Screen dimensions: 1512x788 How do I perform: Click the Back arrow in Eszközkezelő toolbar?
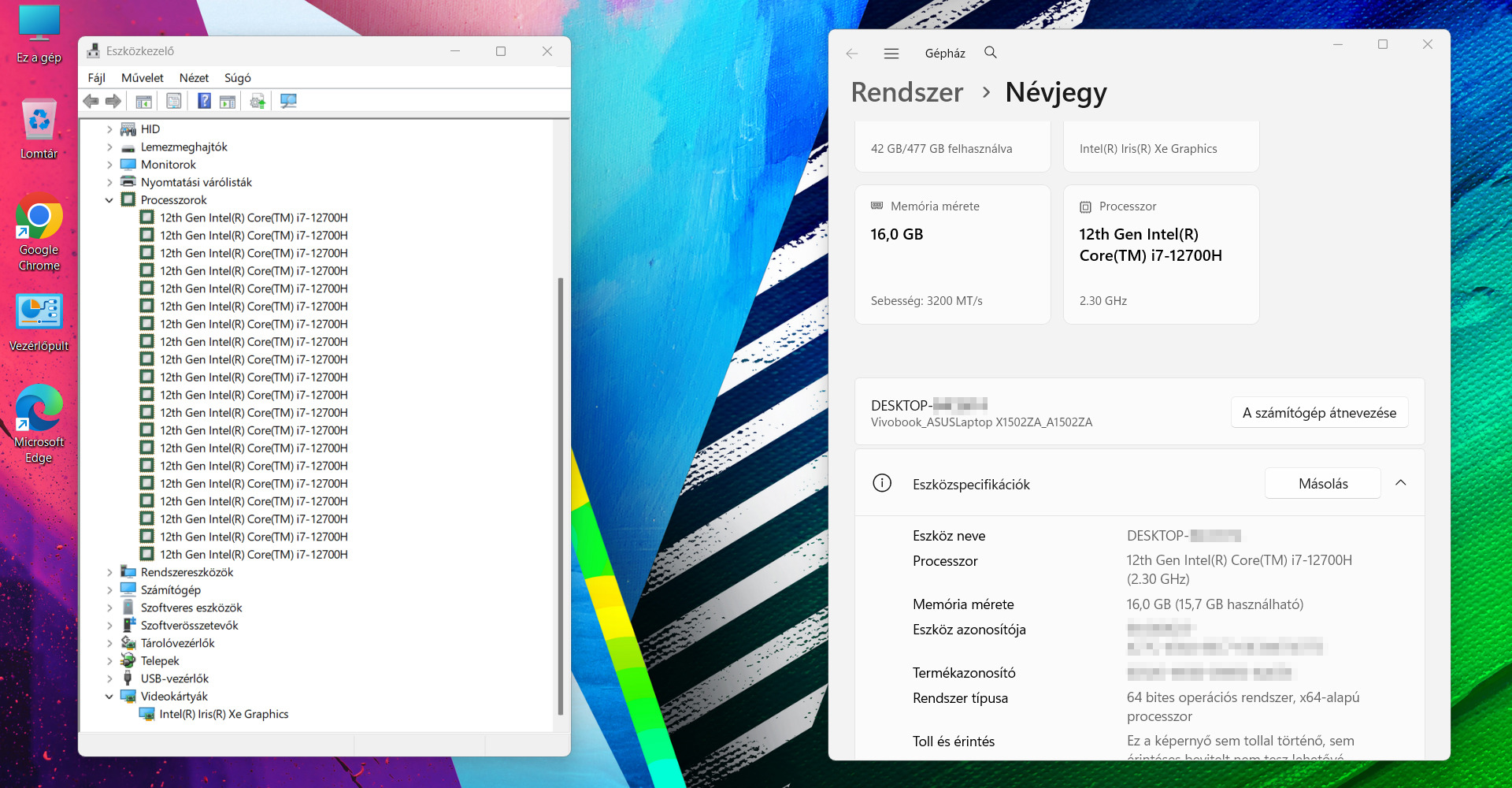pos(91,101)
